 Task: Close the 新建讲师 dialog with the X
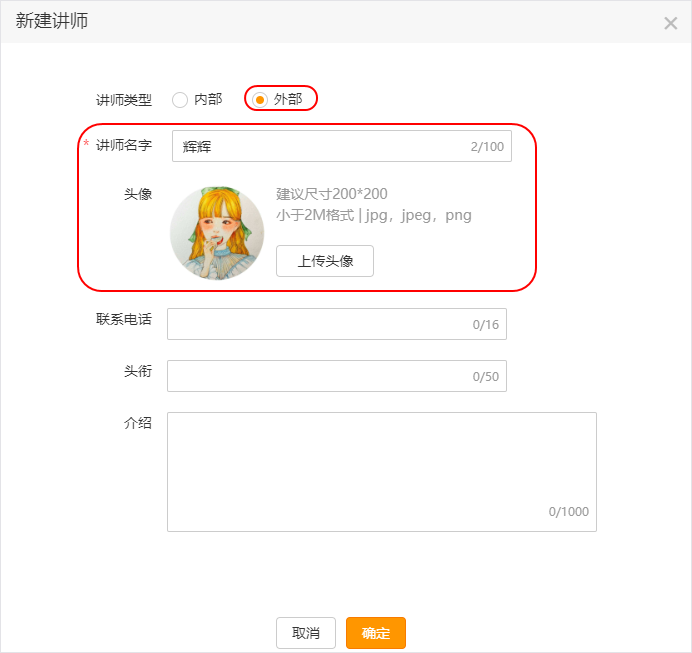670,23
